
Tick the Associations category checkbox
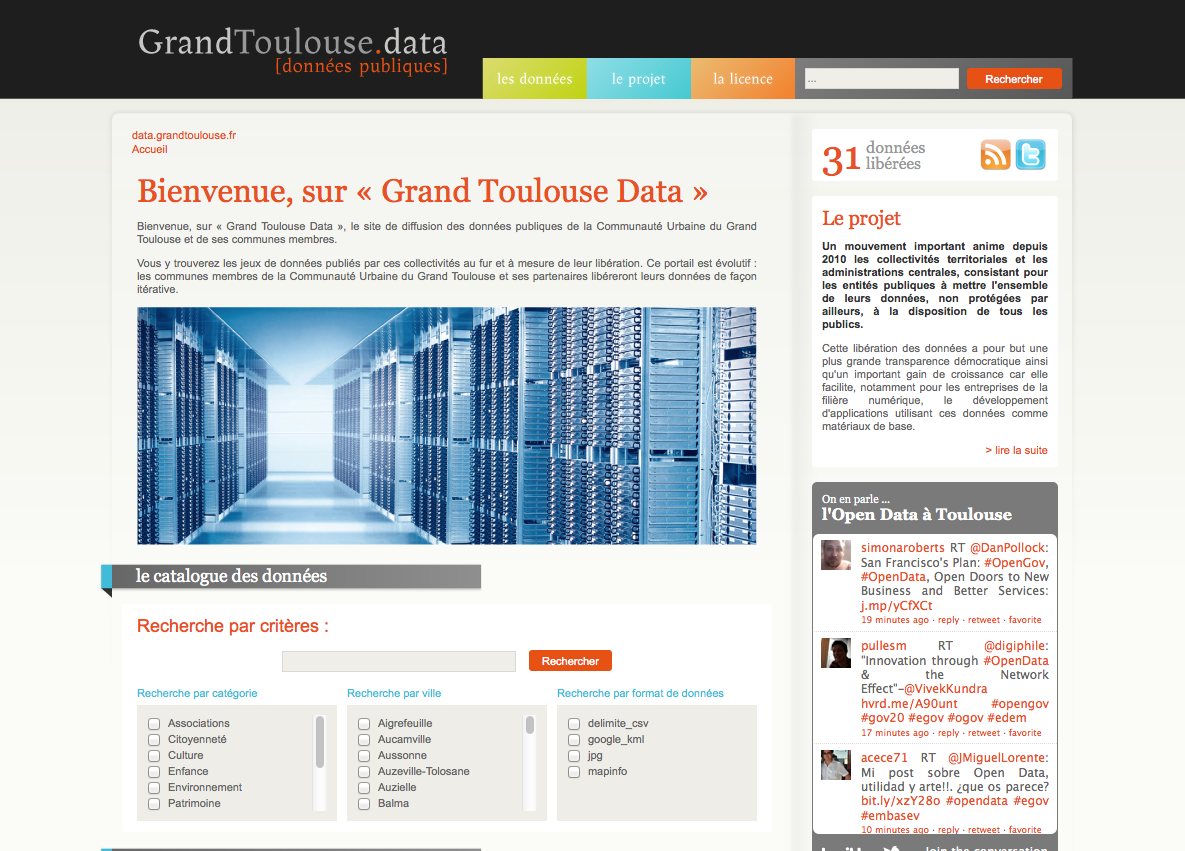click(x=154, y=724)
